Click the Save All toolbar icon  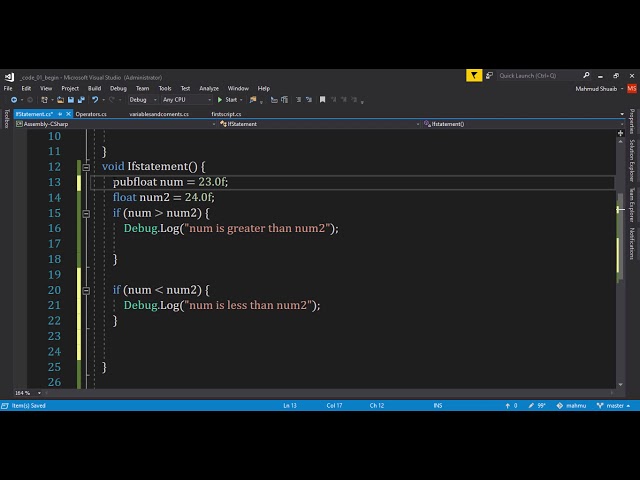(x=81, y=100)
